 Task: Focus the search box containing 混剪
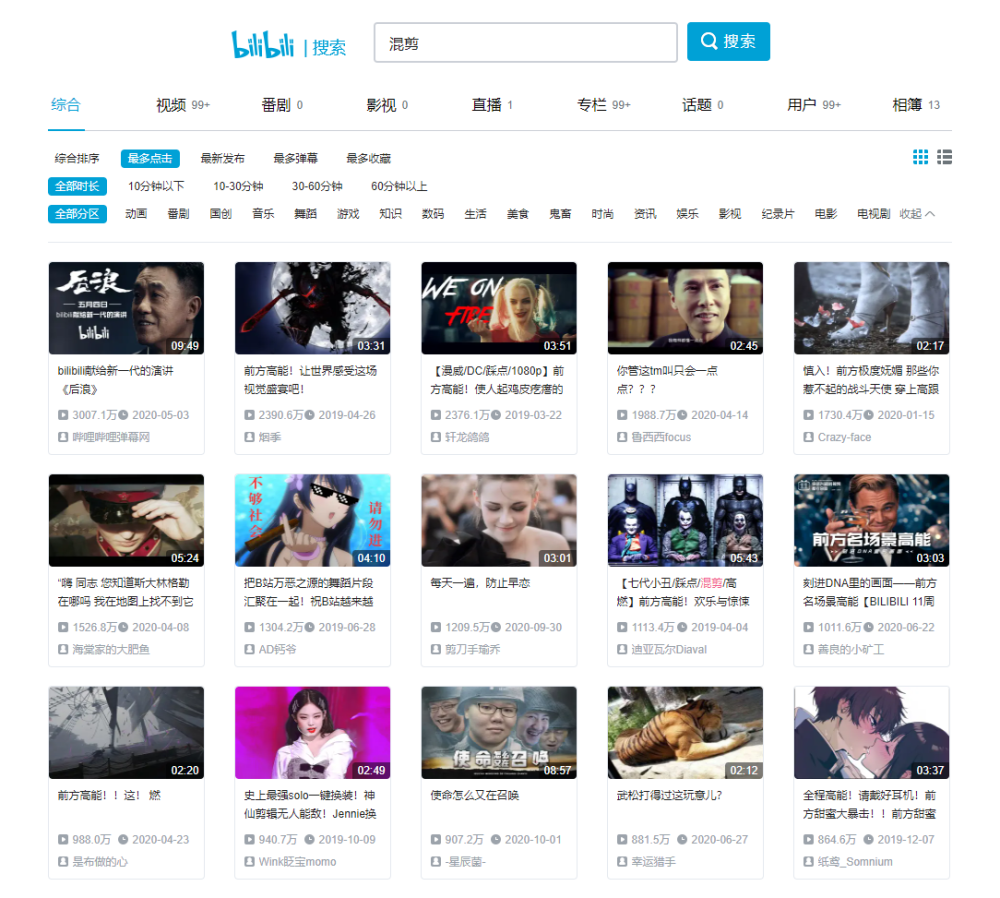click(526, 43)
